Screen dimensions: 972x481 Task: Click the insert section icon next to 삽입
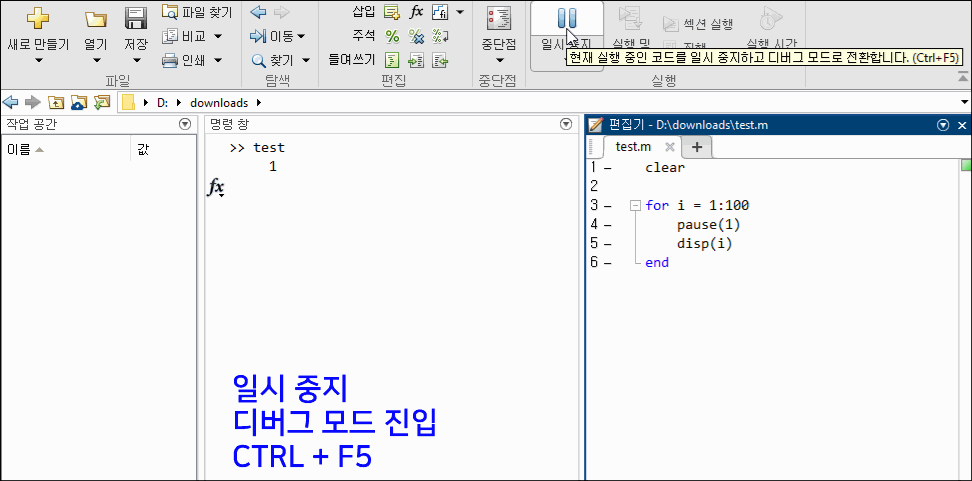(x=391, y=12)
